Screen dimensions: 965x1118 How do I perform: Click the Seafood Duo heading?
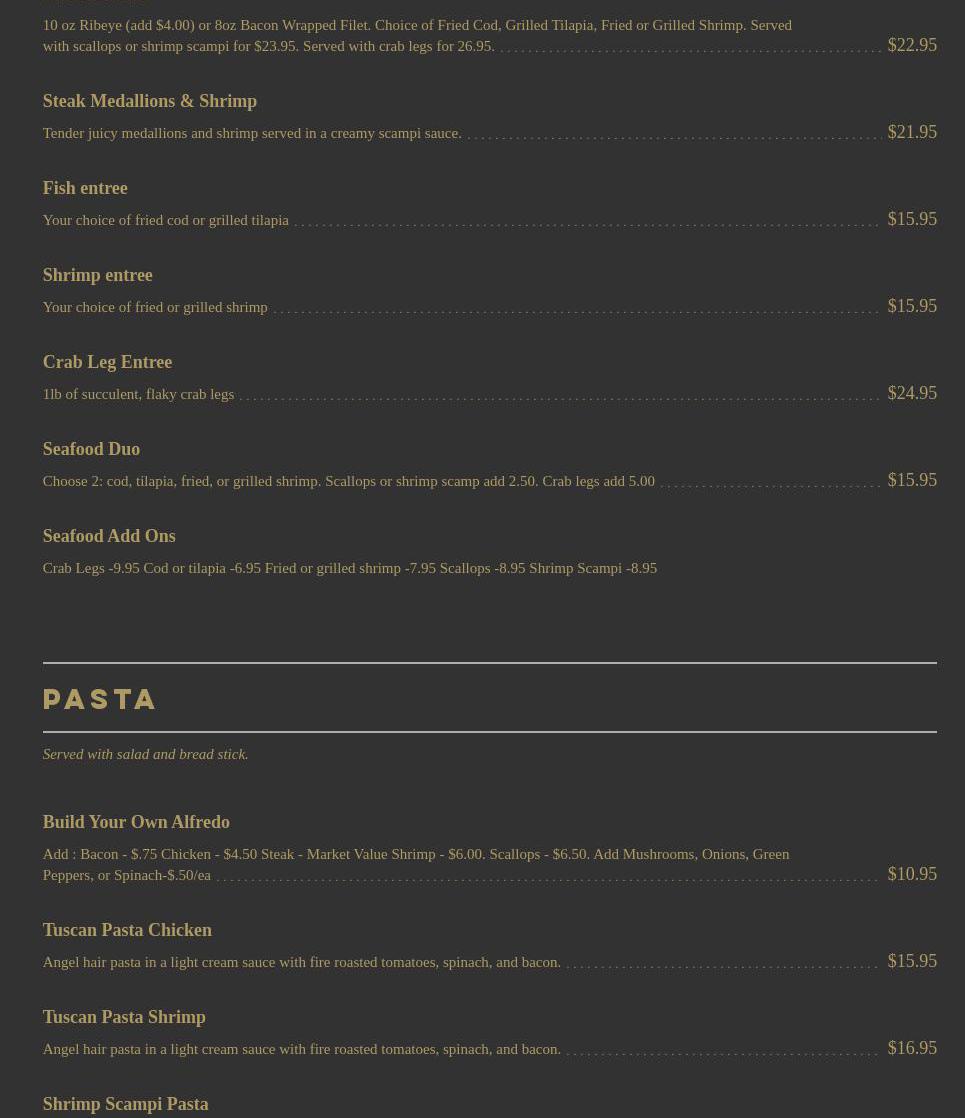coord(91,449)
